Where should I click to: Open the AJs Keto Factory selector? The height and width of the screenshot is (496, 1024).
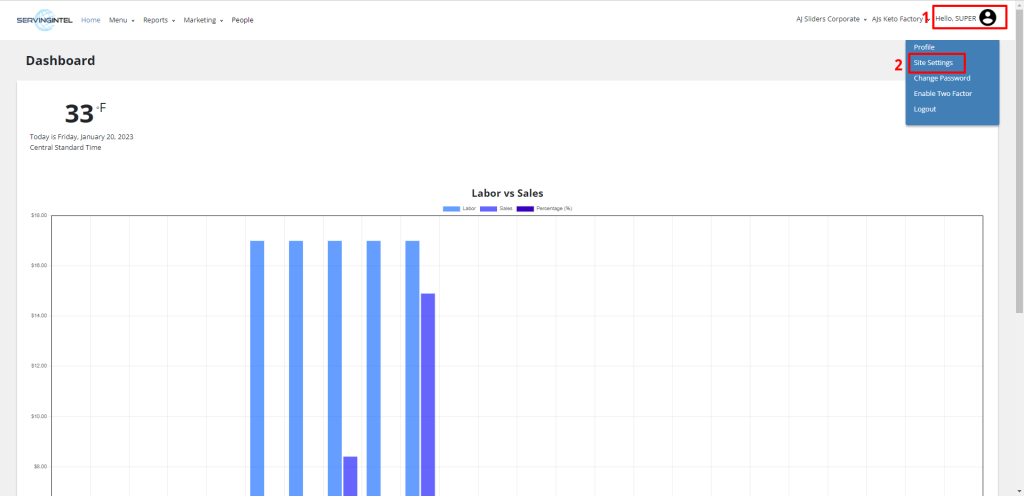(x=900, y=19)
